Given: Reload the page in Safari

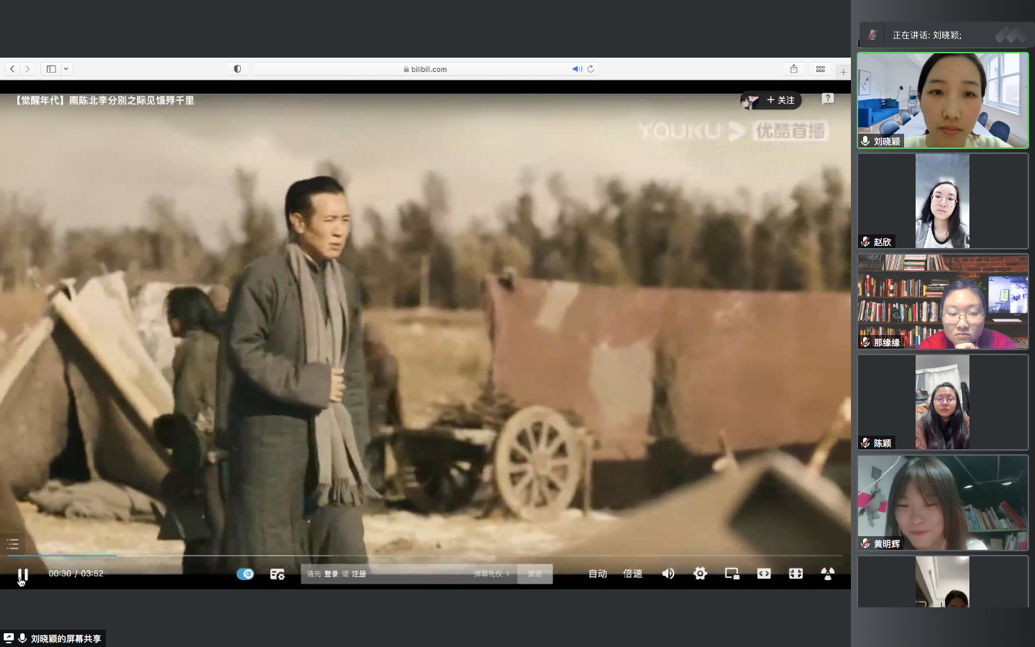Looking at the screenshot, I should (x=591, y=69).
